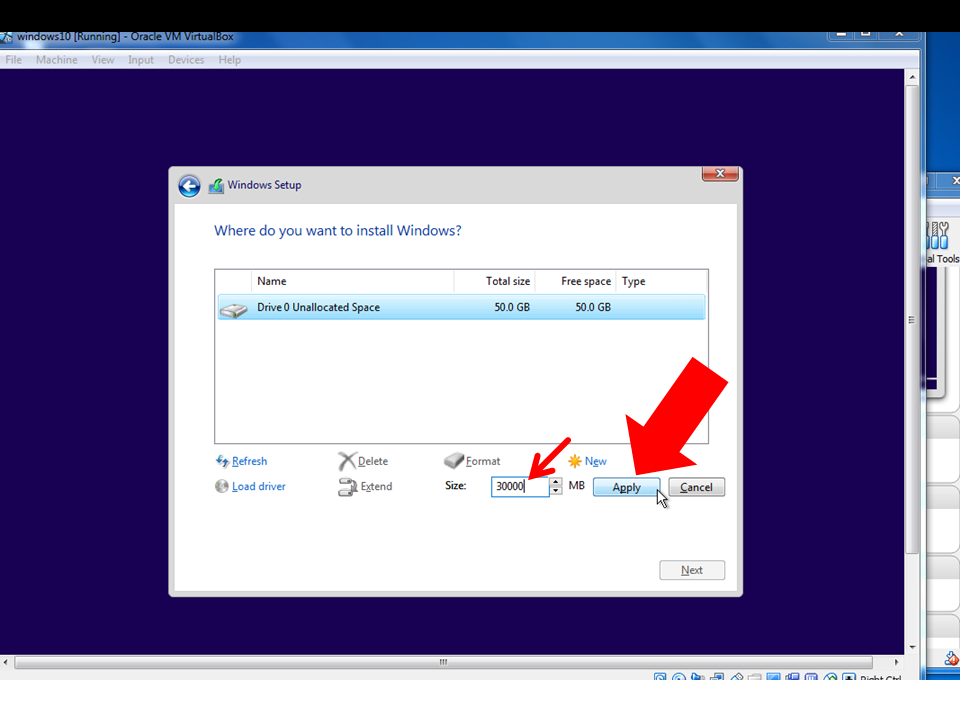
Task: Click inside the Size MB input field
Action: 517,486
